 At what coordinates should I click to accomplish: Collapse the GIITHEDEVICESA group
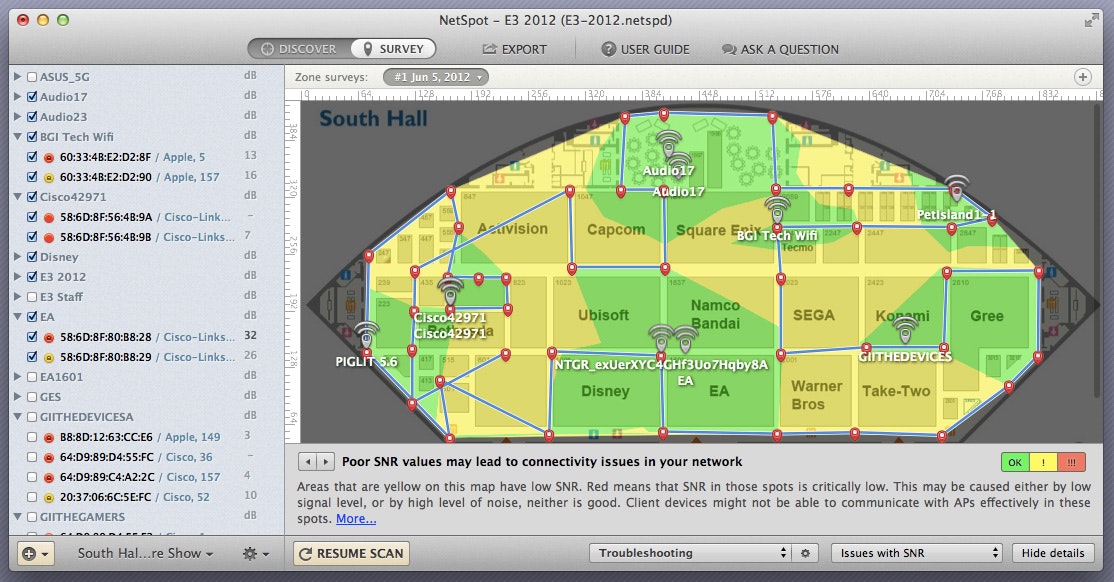(17, 416)
